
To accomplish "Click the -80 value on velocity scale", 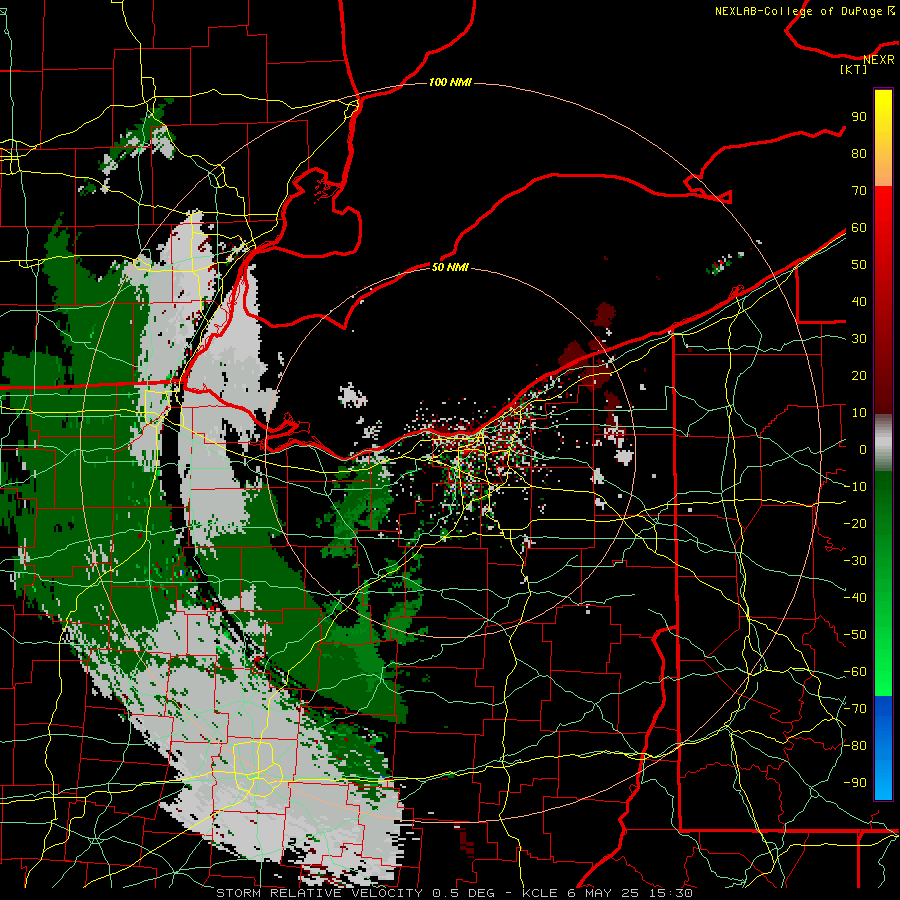I will (855, 746).
